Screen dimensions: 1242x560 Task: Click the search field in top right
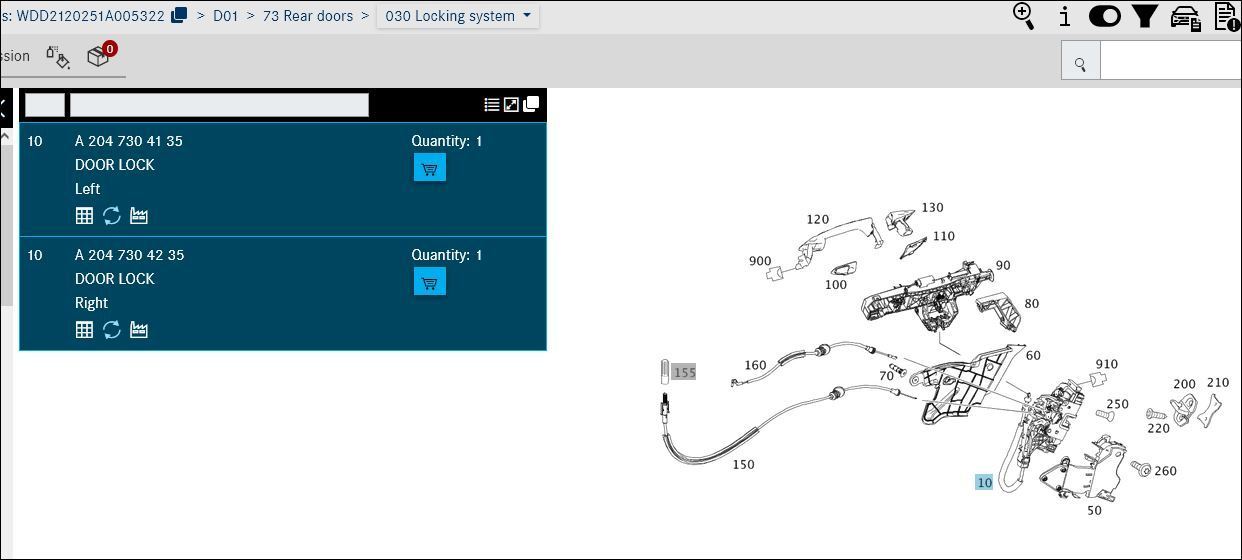[1170, 61]
